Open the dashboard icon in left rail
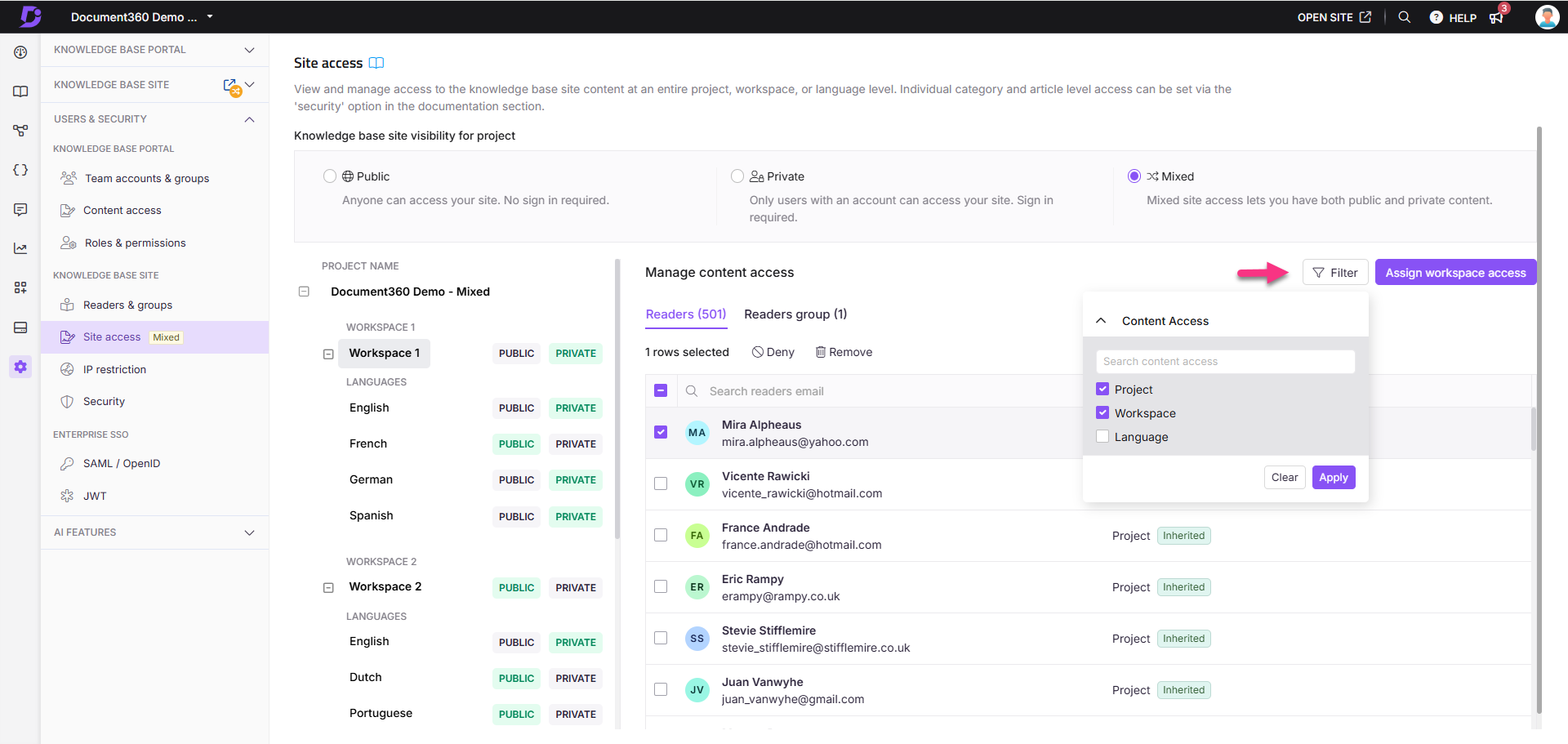Screen dimensions: 1568x744 (20, 52)
